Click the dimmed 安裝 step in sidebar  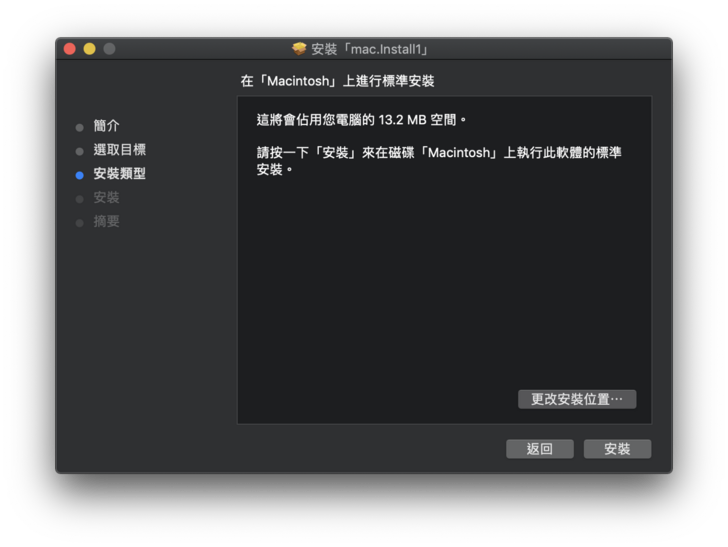(106, 198)
